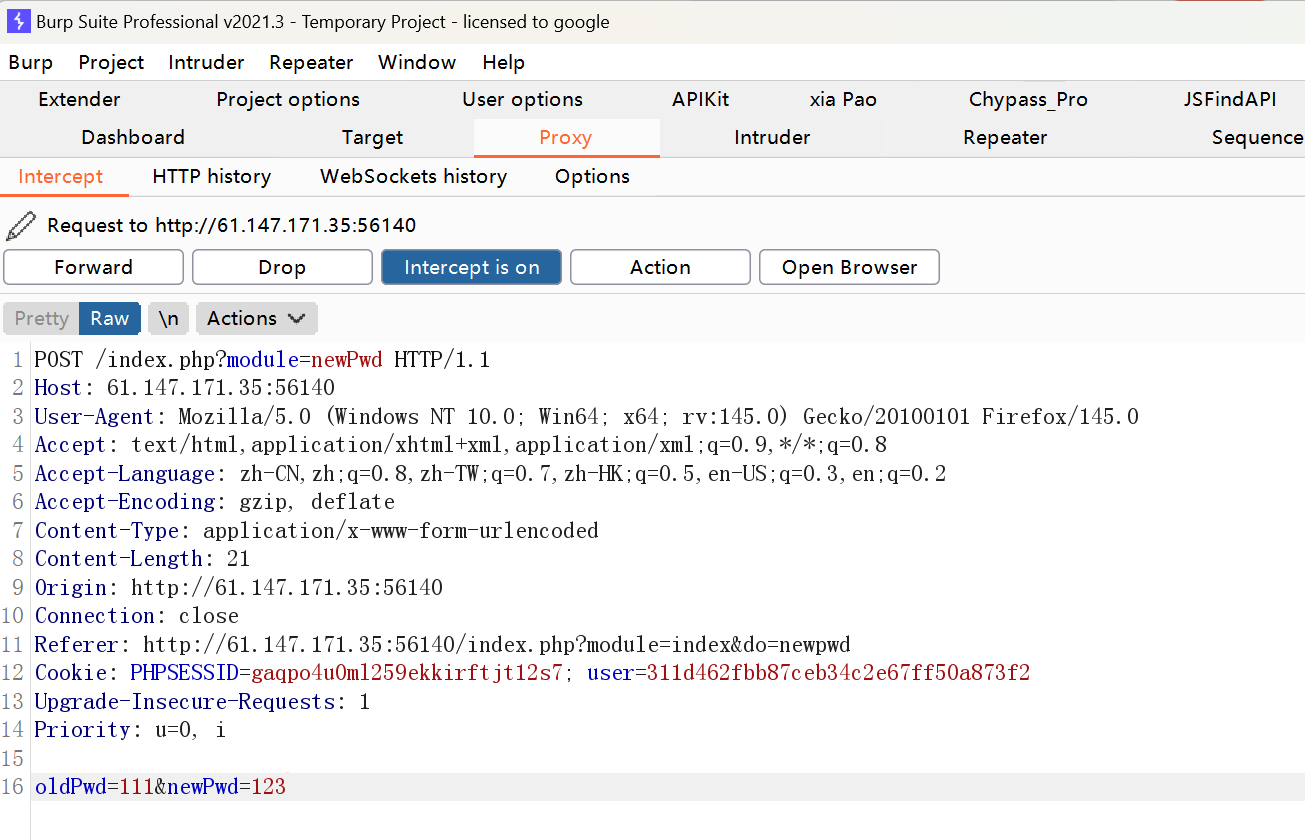This screenshot has width=1305, height=840.
Task: Click the Priority: u=0, i line
Action: (x=130, y=730)
